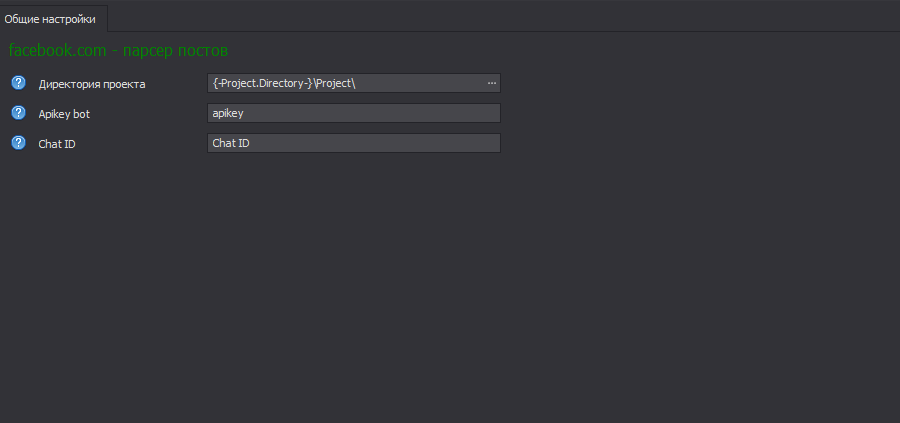Click help icon beside Директория проекта
The height and width of the screenshot is (423, 900).
[x=18, y=83]
